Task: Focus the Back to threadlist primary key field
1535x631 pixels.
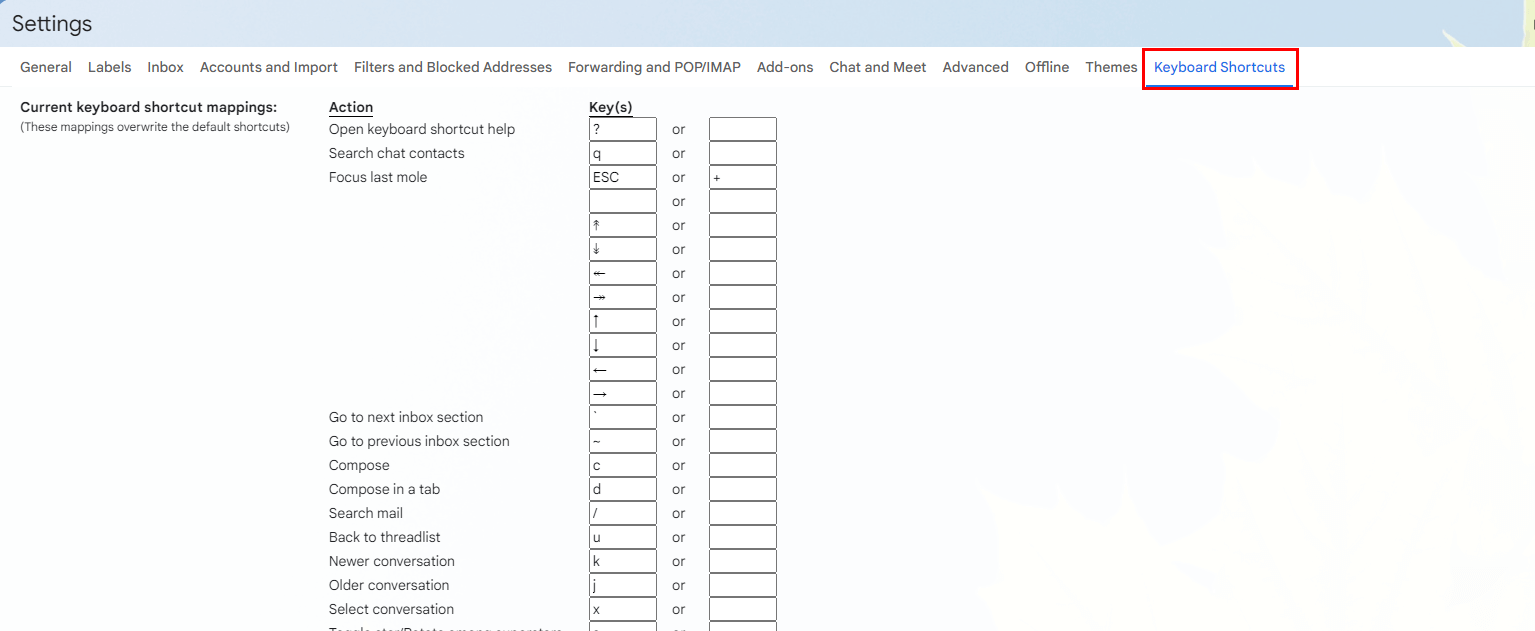Action: (x=623, y=537)
